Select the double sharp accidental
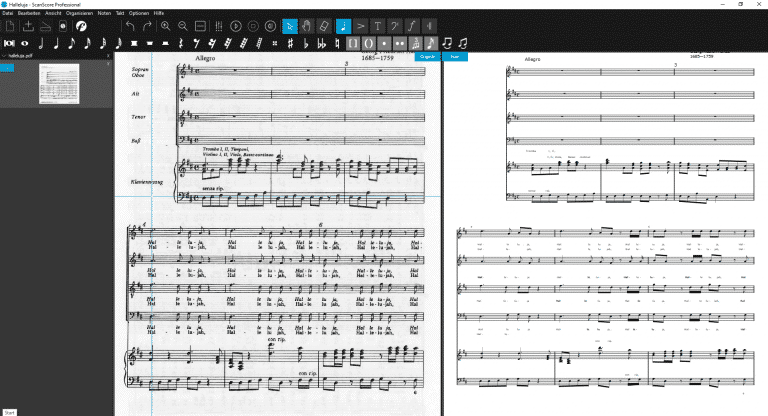Viewport: 768px width, 416px height. pos(274,44)
